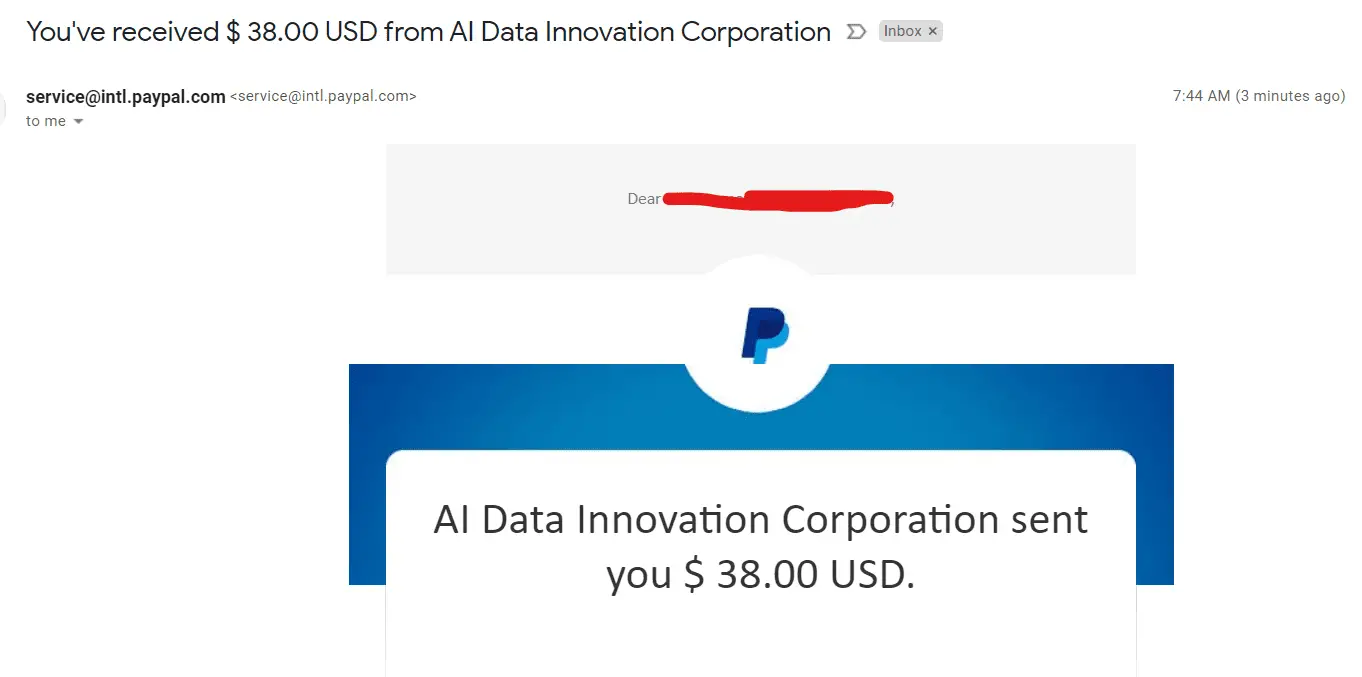This screenshot has height=677, width=1362.
Task: Click the importance marker next to the subject
Action: [x=856, y=32]
